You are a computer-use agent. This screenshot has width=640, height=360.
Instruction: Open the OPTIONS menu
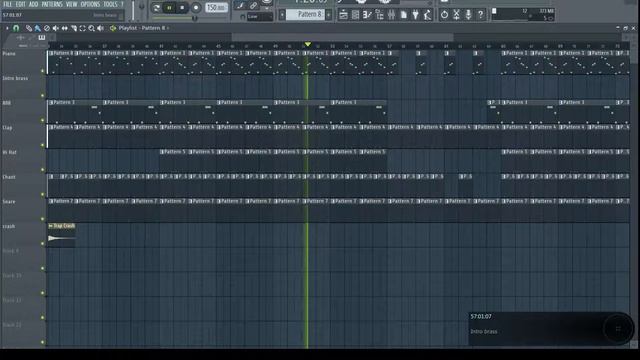(x=90, y=4)
